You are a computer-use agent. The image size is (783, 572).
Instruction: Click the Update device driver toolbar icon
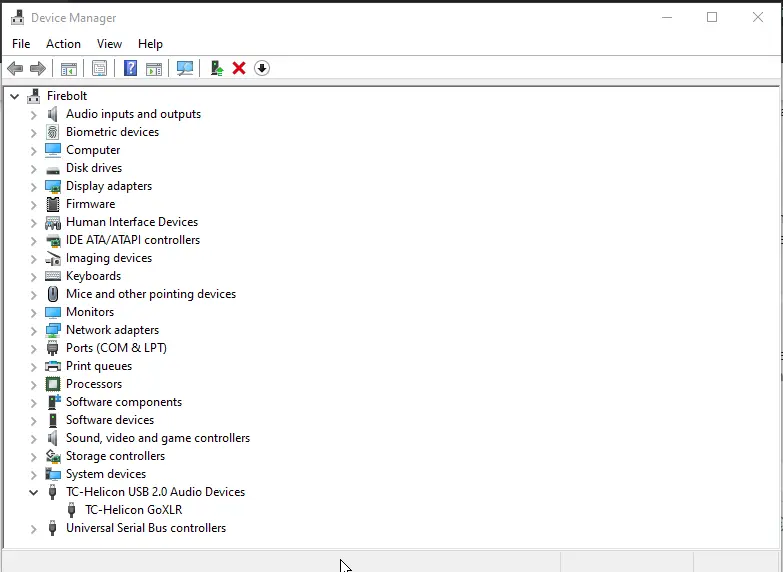[x=216, y=68]
